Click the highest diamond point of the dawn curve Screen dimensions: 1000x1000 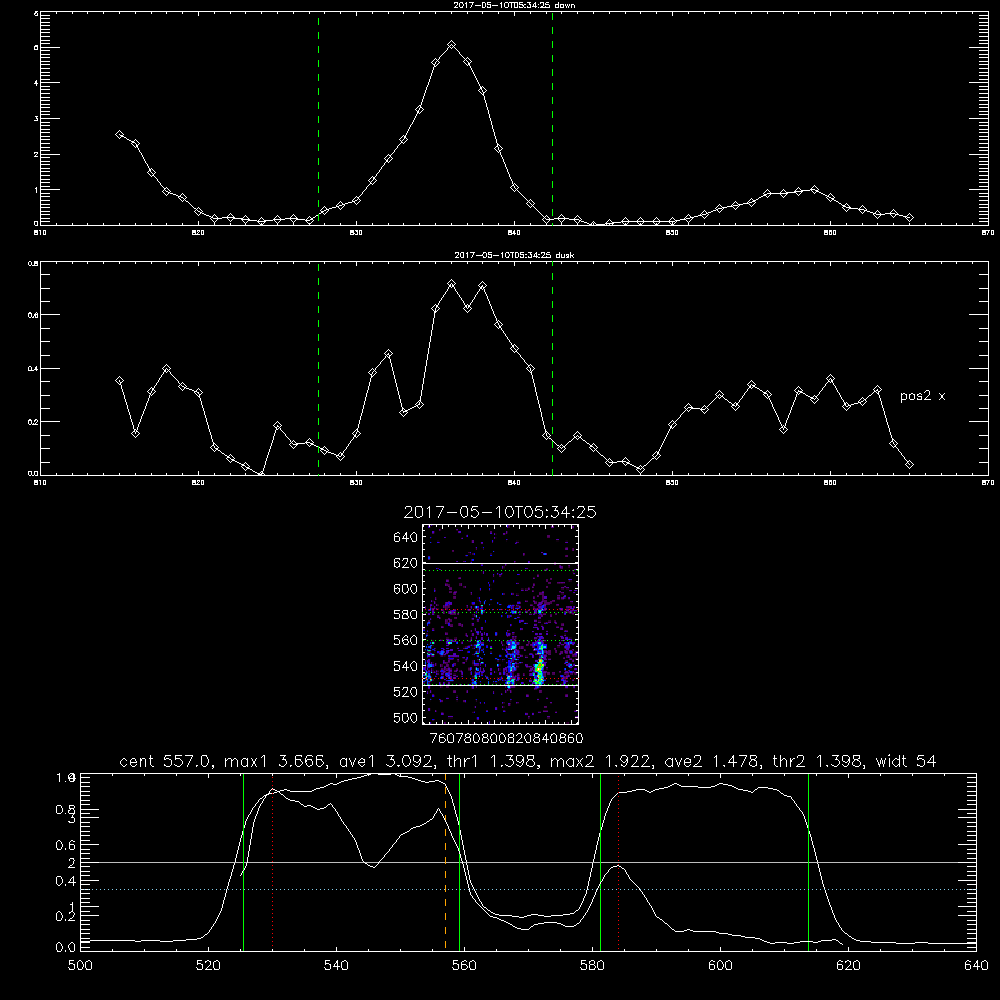click(x=452, y=45)
